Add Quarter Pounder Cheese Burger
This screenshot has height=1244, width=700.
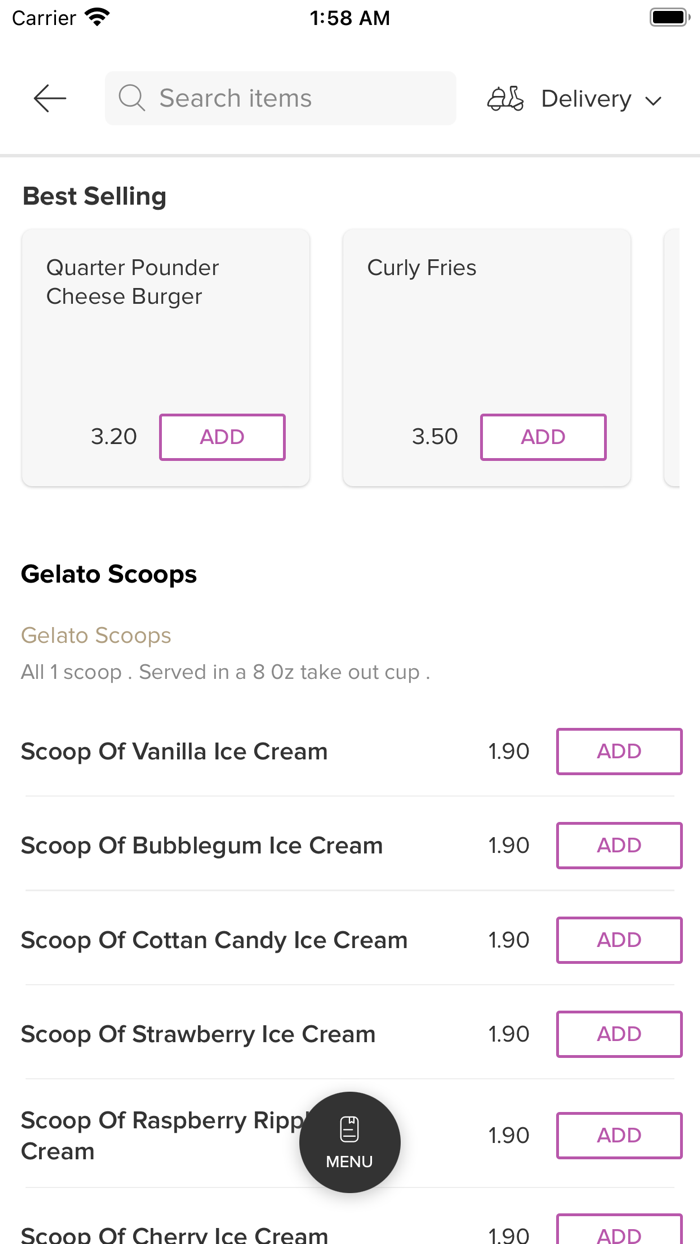(x=222, y=437)
